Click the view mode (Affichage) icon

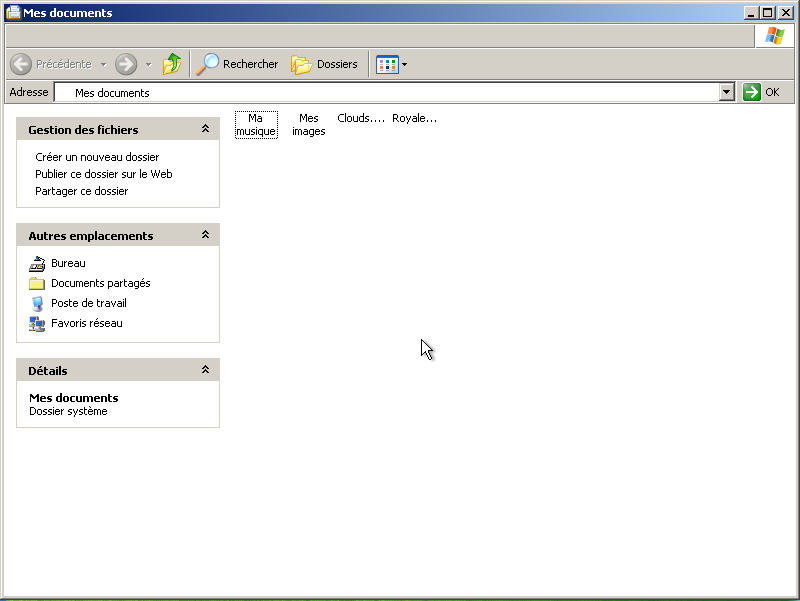(387, 64)
